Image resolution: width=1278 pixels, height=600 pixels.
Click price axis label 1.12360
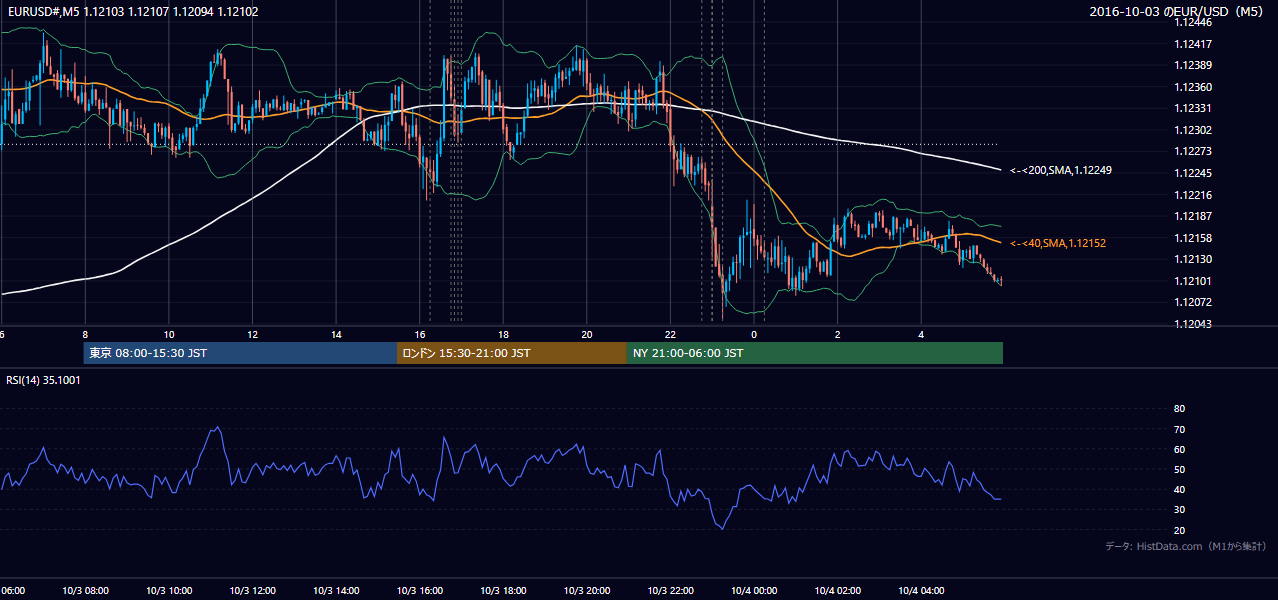coord(1192,87)
